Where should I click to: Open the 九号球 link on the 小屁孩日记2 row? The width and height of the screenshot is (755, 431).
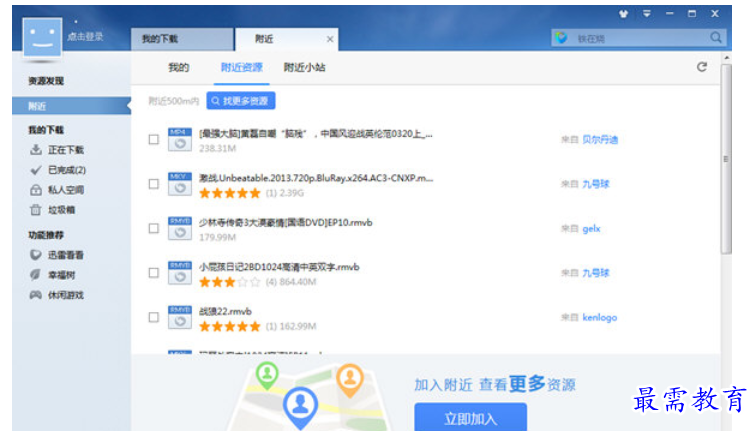pos(596,273)
